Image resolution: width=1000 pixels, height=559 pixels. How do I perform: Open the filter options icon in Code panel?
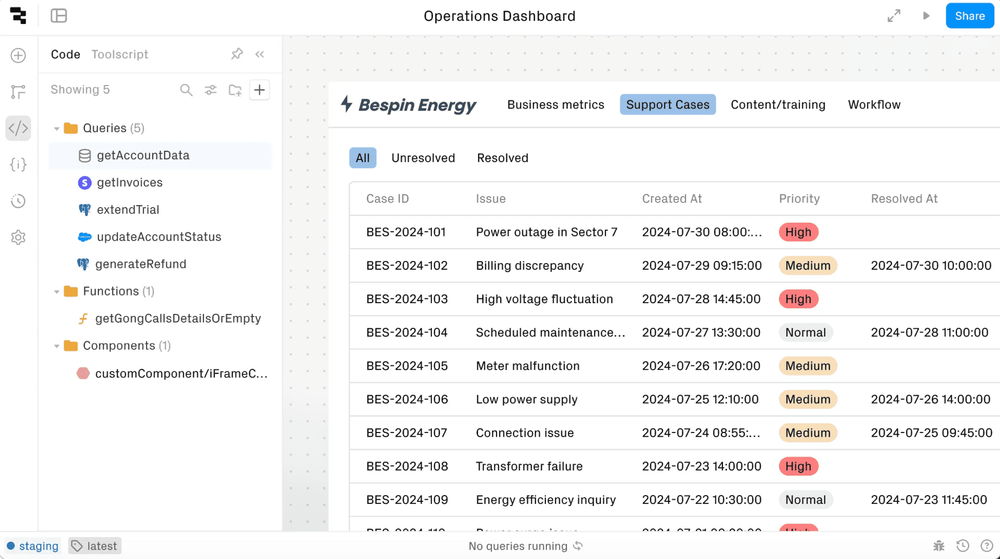(x=210, y=90)
